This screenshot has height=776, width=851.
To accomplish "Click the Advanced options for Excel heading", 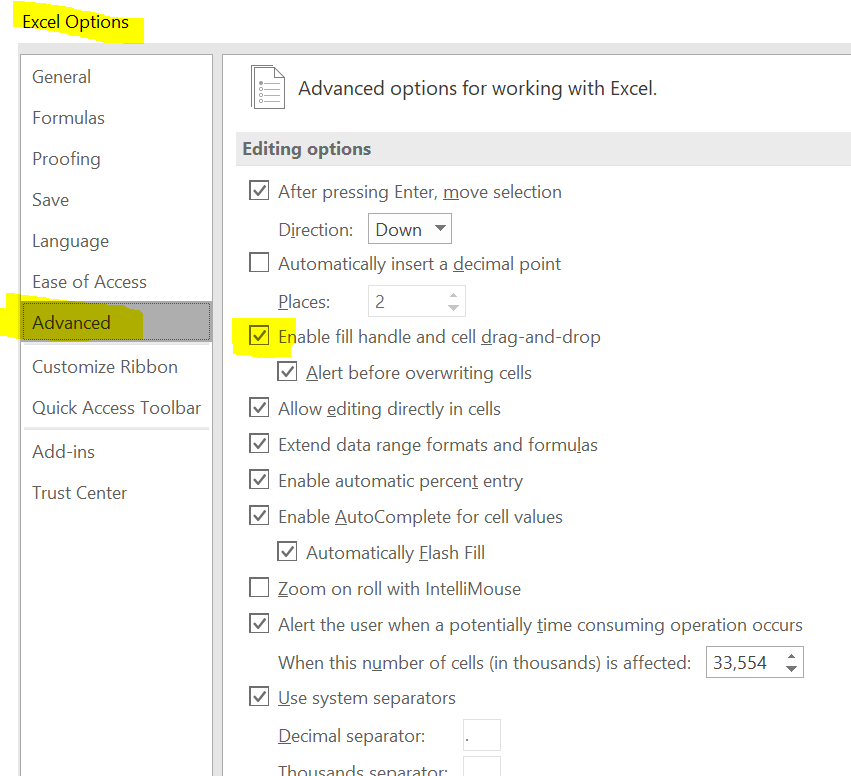I will pos(478,88).
